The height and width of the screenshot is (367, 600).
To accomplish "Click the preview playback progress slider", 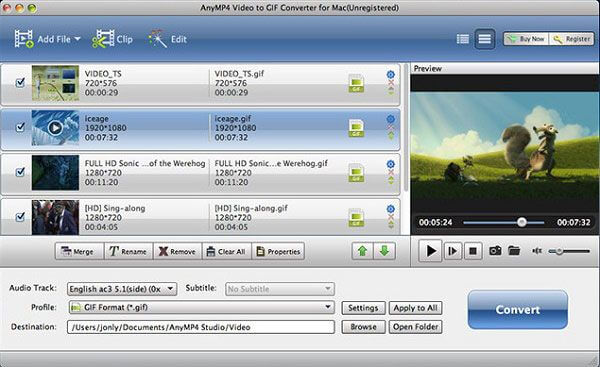I will pyautogui.click(x=504, y=222).
